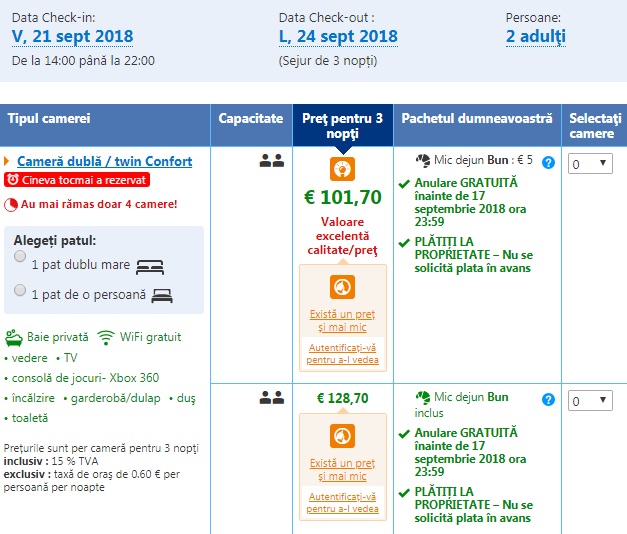The image size is (627, 534).
Task: Change the check-out date L, 24 sept 2018
Action: coord(338,37)
